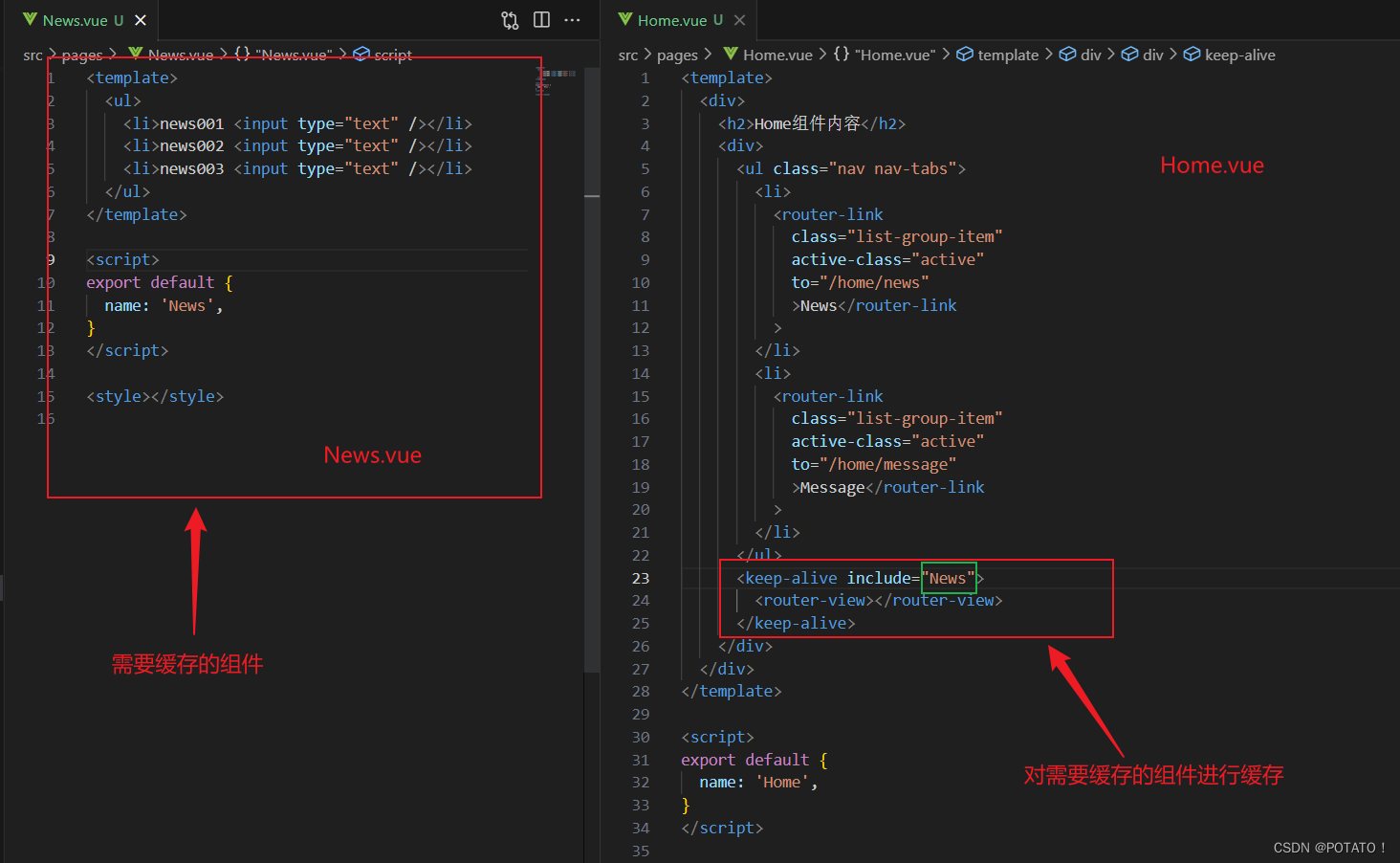The height and width of the screenshot is (863, 1400).
Task: Split the editor with the split icon
Action: [x=541, y=20]
